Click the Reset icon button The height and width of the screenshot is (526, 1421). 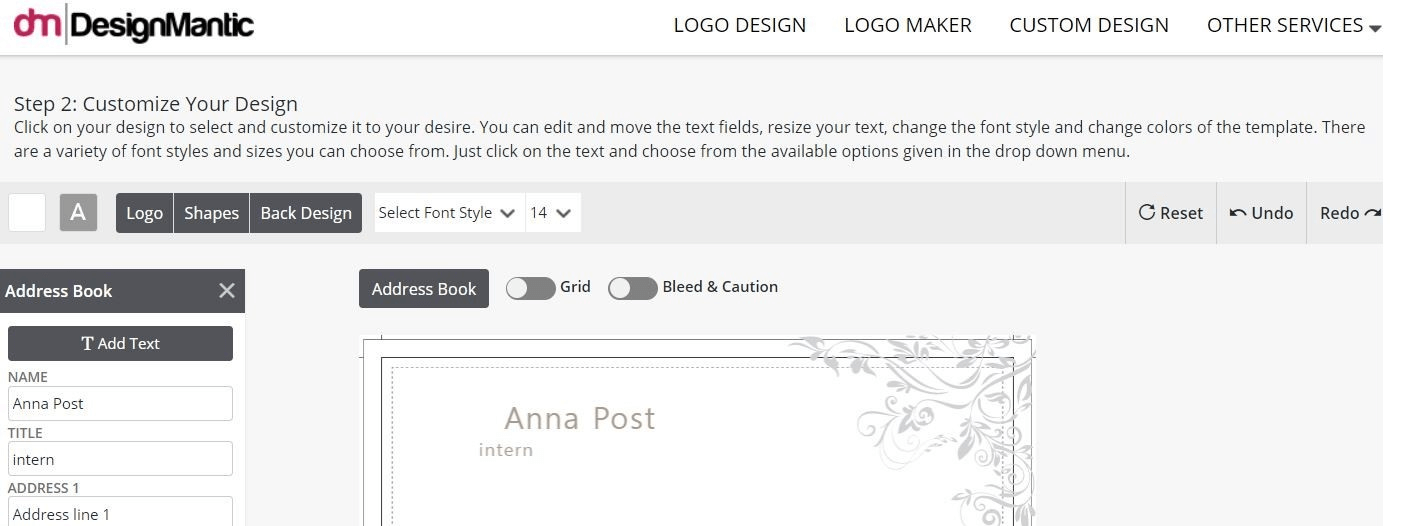pyautogui.click(x=1171, y=213)
